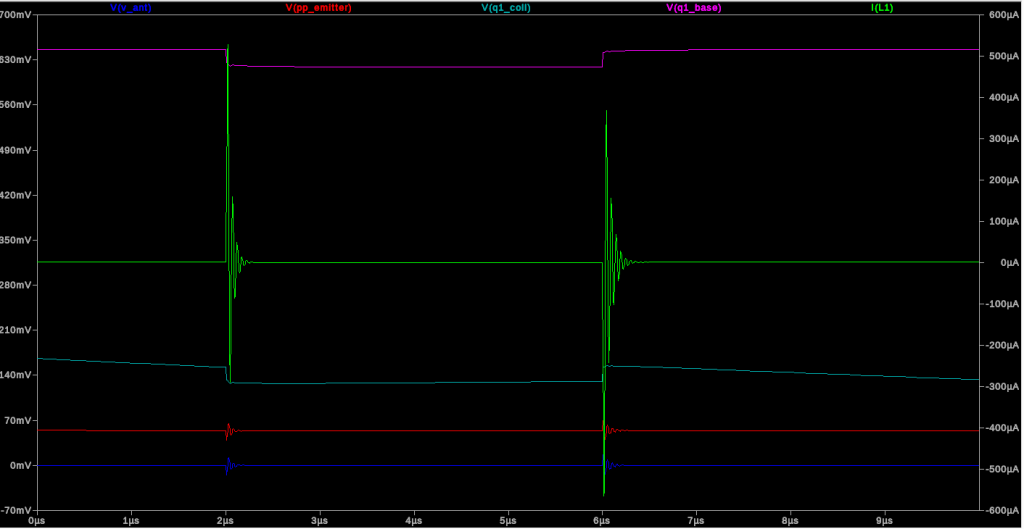Click the 0mV left axis label
Screen dimensions: 1024x529
tap(22, 466)
